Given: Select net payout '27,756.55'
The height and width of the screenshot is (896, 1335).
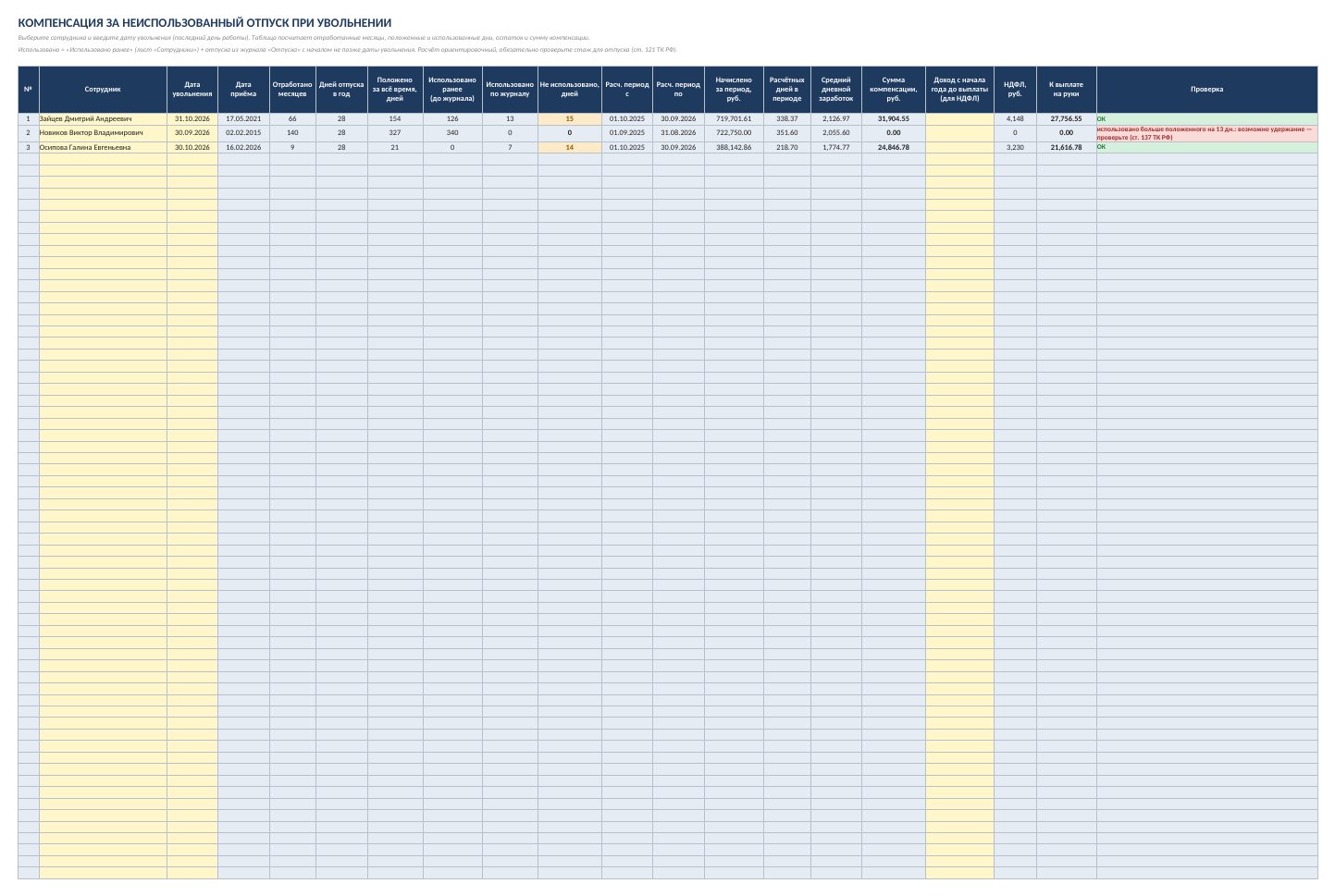Looking at the screenshot, I should [x=1067, y=118].
